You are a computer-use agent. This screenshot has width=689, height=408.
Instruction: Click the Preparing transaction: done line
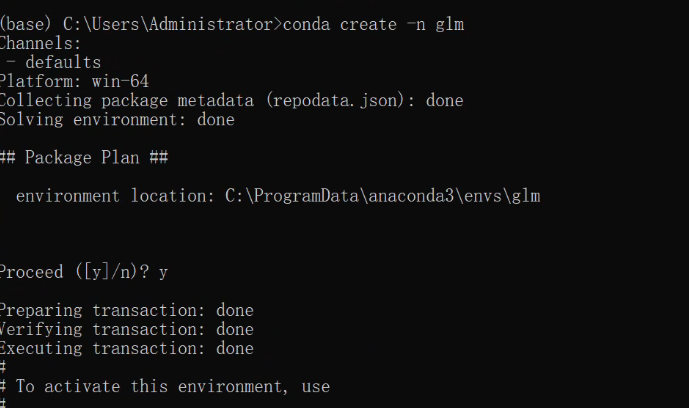pos(127,311)
